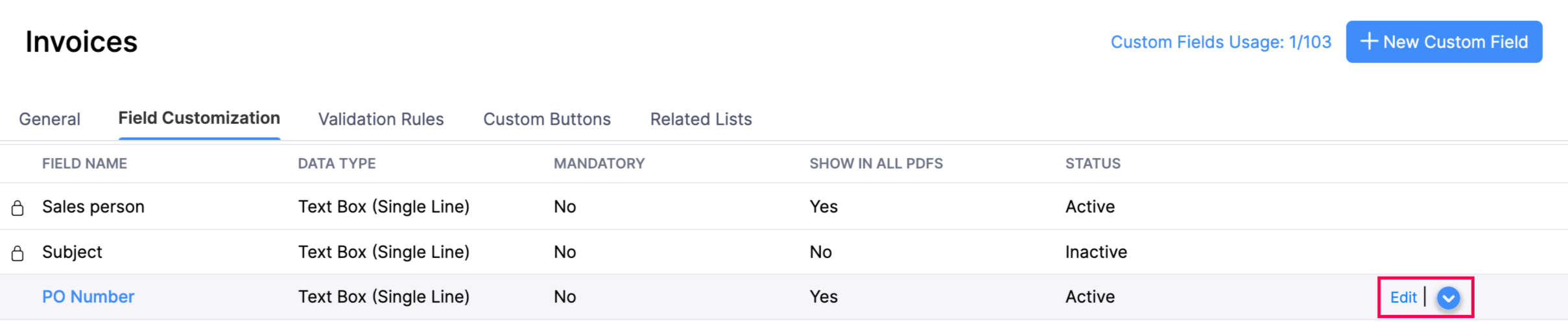Open the dropdown arrow next to Edit
This screenshot has height=324, width=1568.
coord(1448,298)
